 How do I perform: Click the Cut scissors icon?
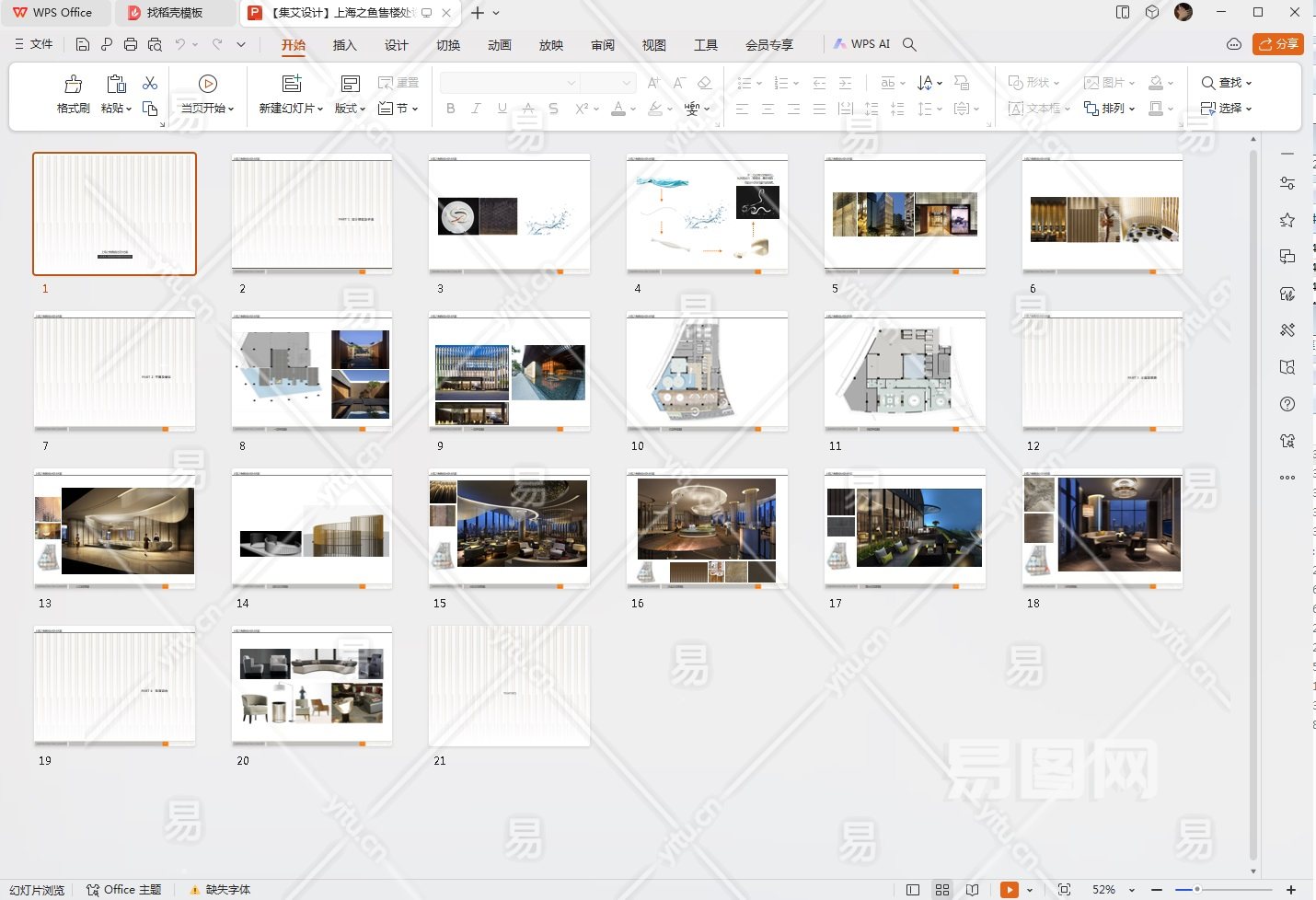coord(150,83)
